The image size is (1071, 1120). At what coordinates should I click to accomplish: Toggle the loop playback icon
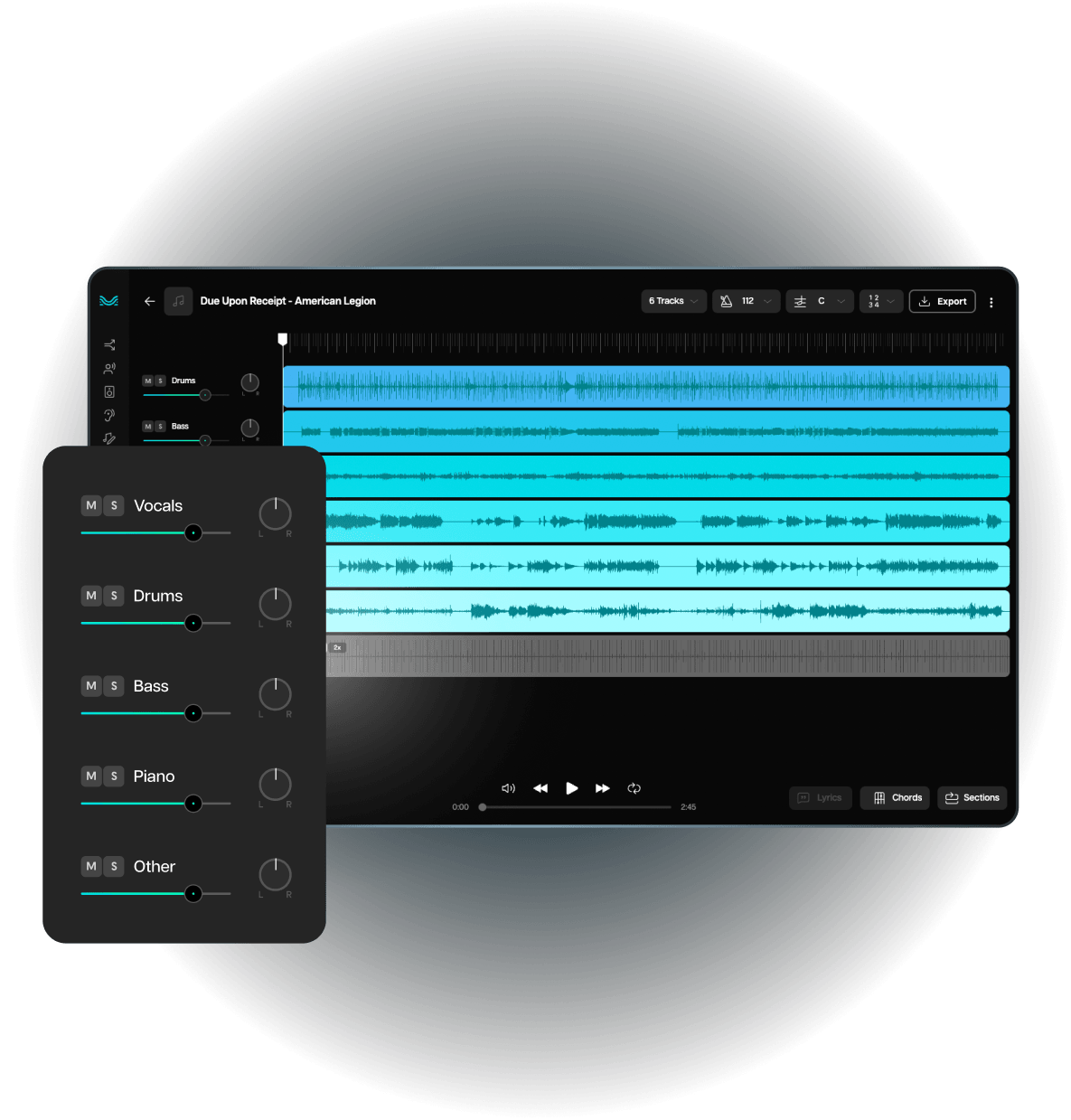(x=634, y=788)
